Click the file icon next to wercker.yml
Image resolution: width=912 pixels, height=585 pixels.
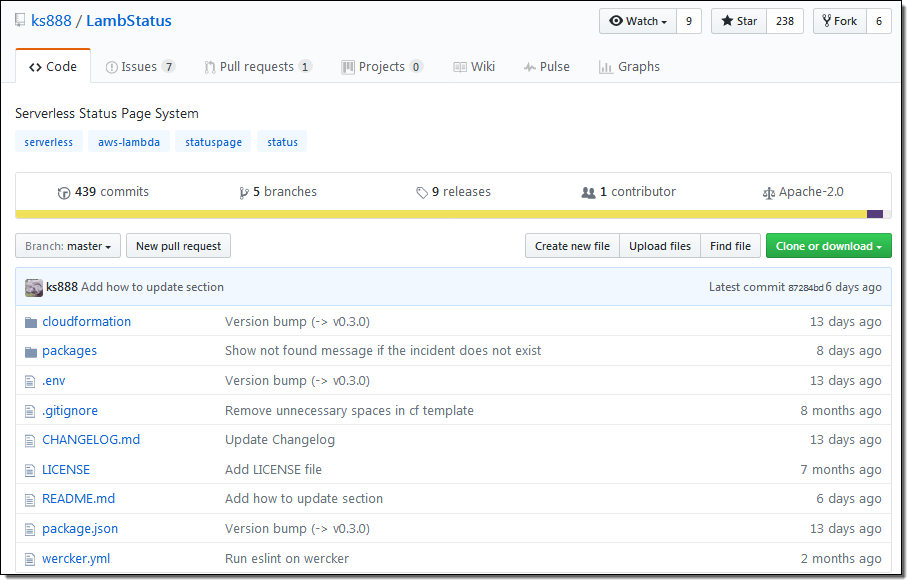pyautogui.click(x=30, y=559)
